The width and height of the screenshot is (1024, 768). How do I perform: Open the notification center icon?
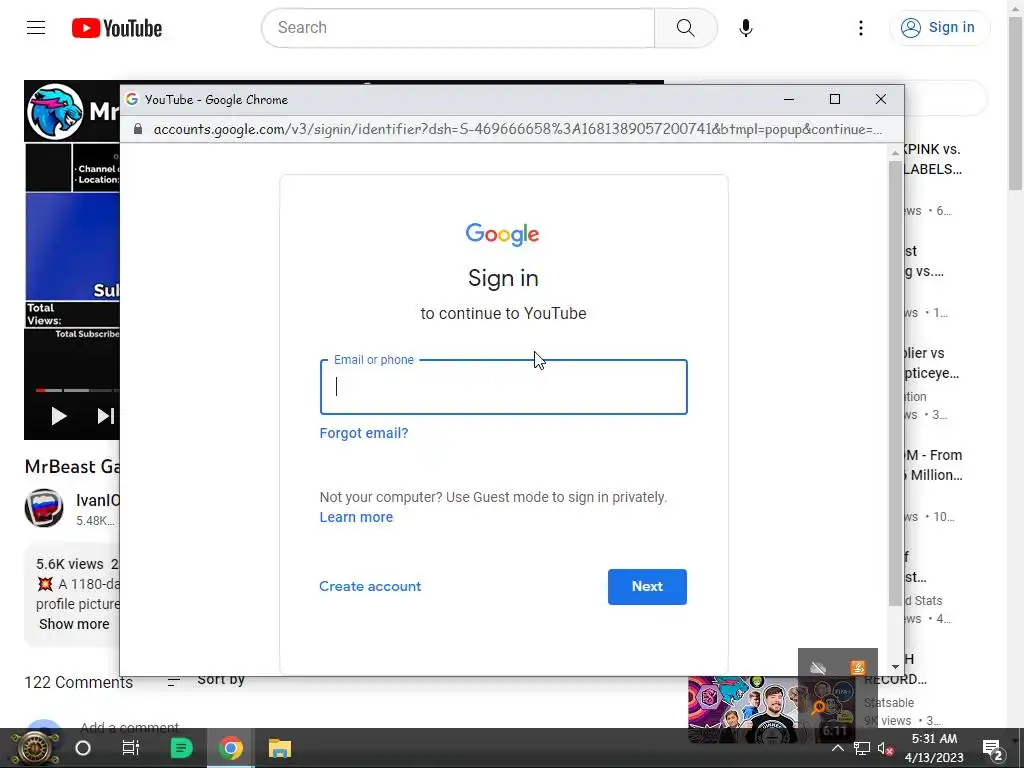coord(992,749)
